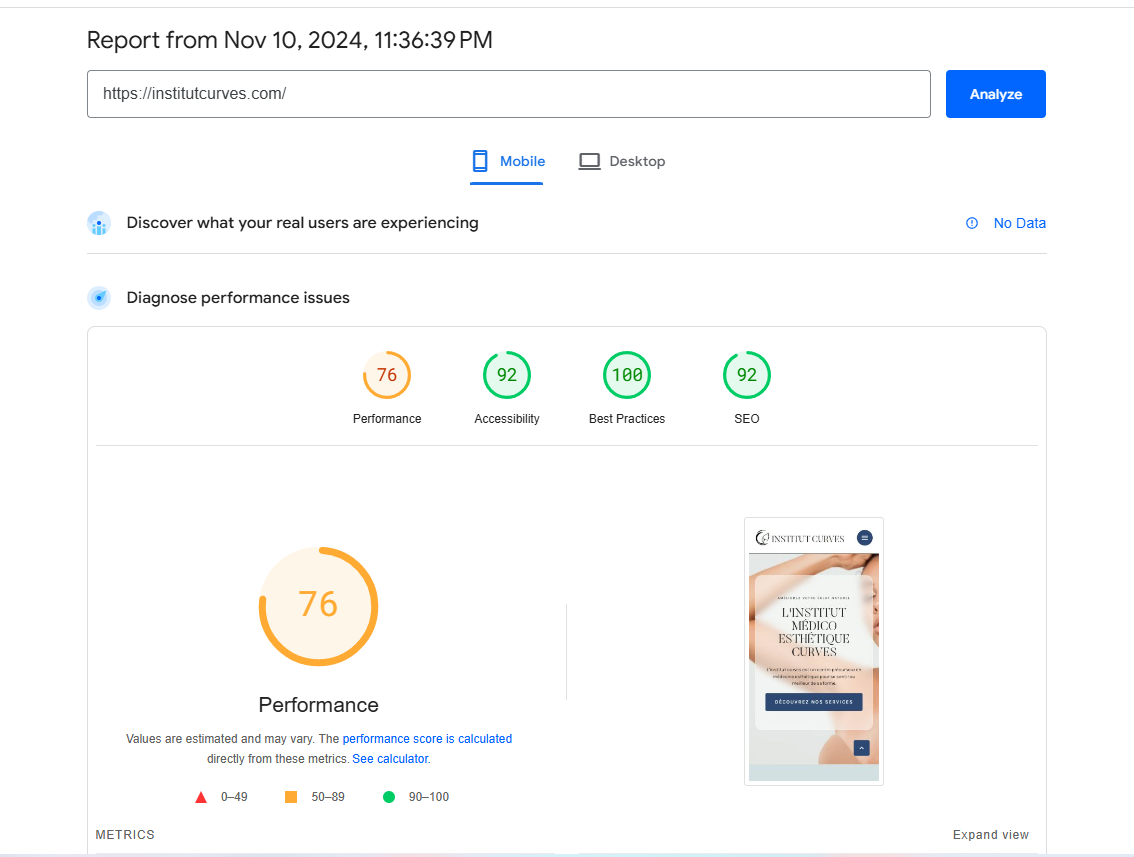
Task: Select the Best Practices 100 gauge
Action: (627, 376)
